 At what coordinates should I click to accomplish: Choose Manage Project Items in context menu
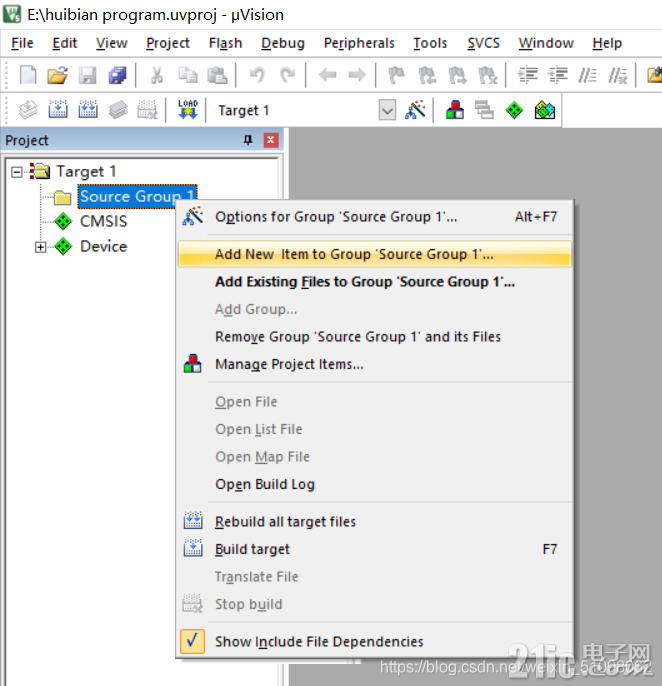point(375,364)
